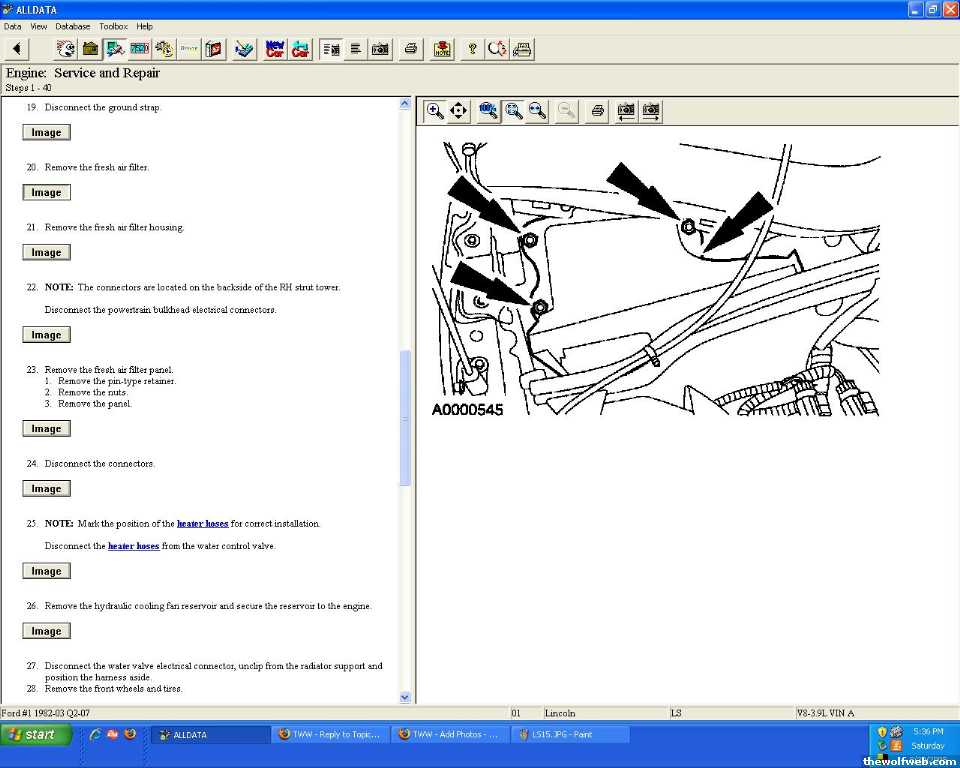The image size is (960, 768).
Task: Open the heater hoses link in step 25 note
Action: [202, 524]
